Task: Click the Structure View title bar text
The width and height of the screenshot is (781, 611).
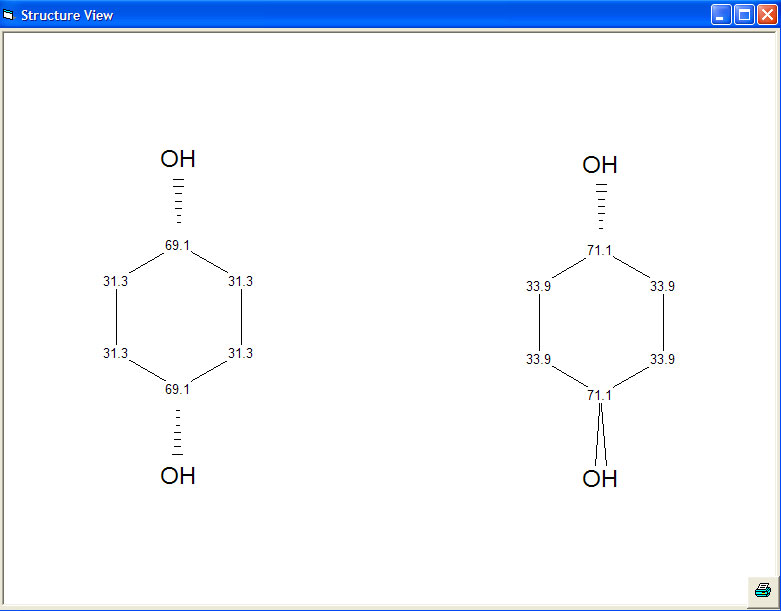Action: click(67, 15)
